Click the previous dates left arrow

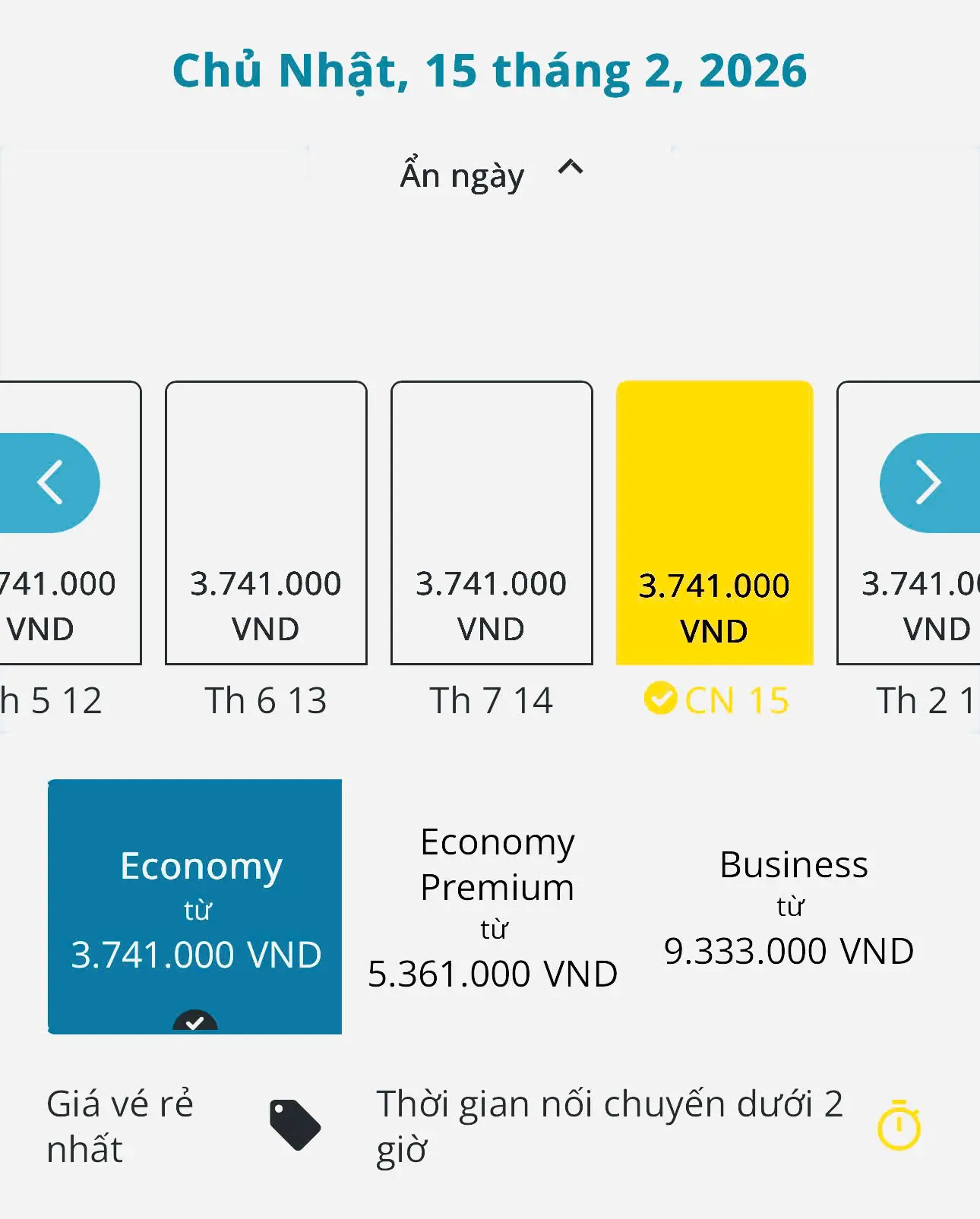click(x=49, y=483)
